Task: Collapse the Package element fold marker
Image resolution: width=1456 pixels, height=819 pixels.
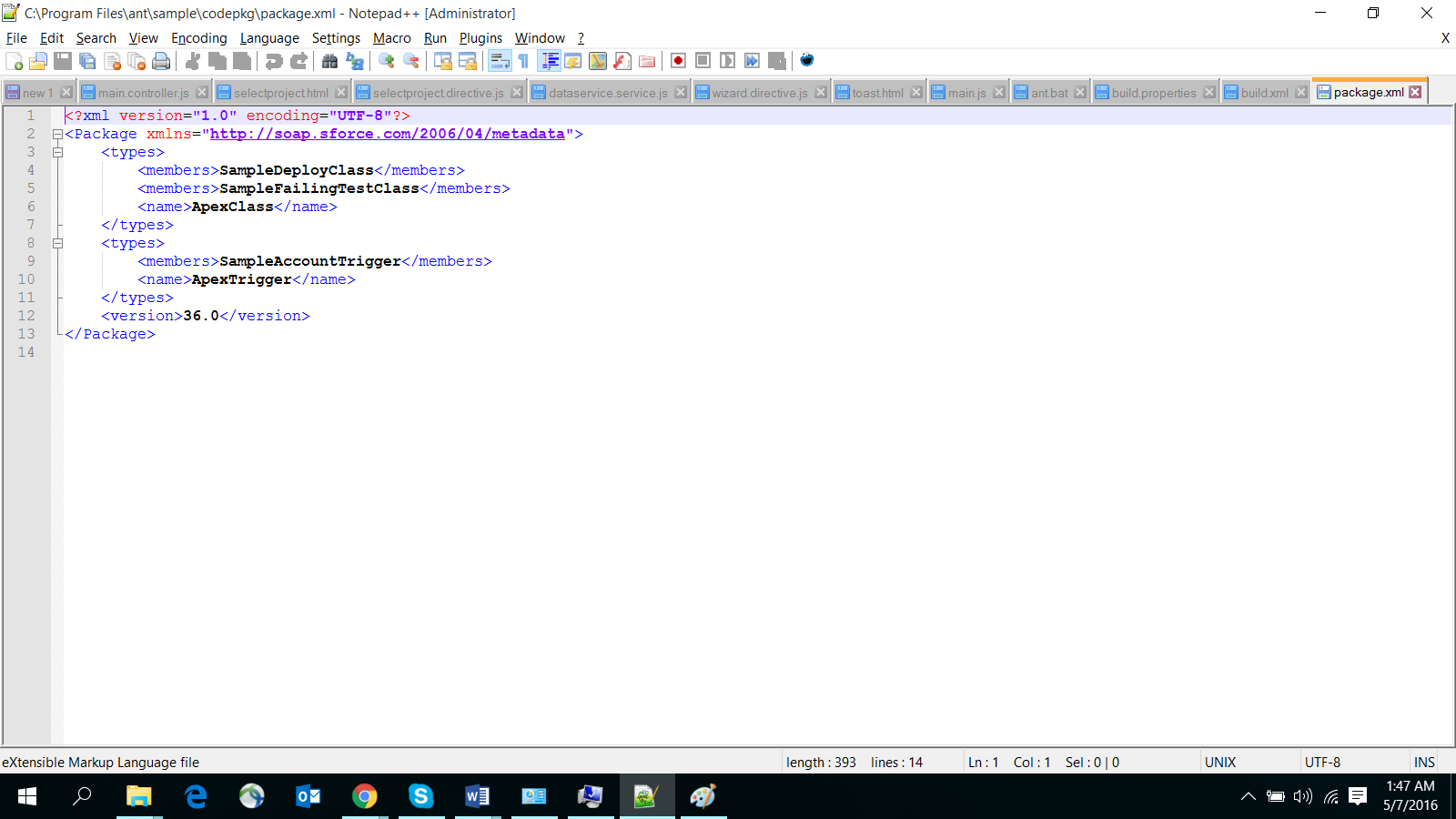Action: (57, 134)
